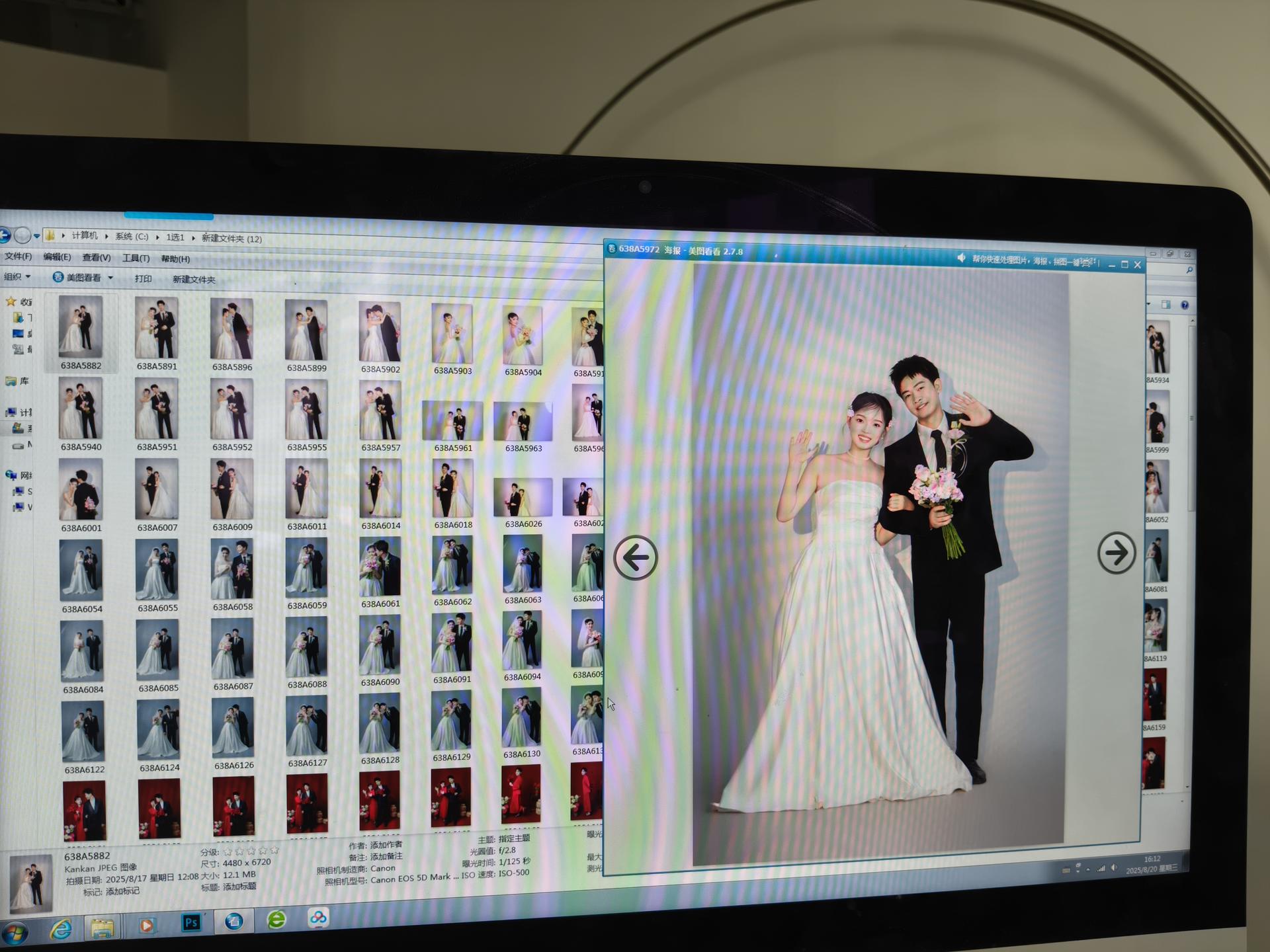Click file name 638A6085

point(158,688)
